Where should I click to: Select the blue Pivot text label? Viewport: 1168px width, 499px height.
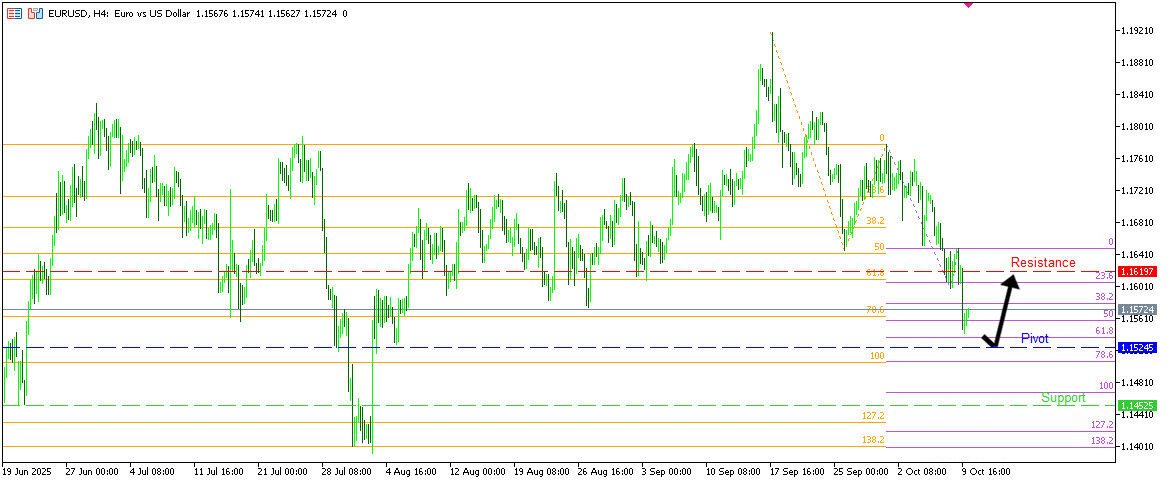pyautogui.click(x=1035, y=339)
